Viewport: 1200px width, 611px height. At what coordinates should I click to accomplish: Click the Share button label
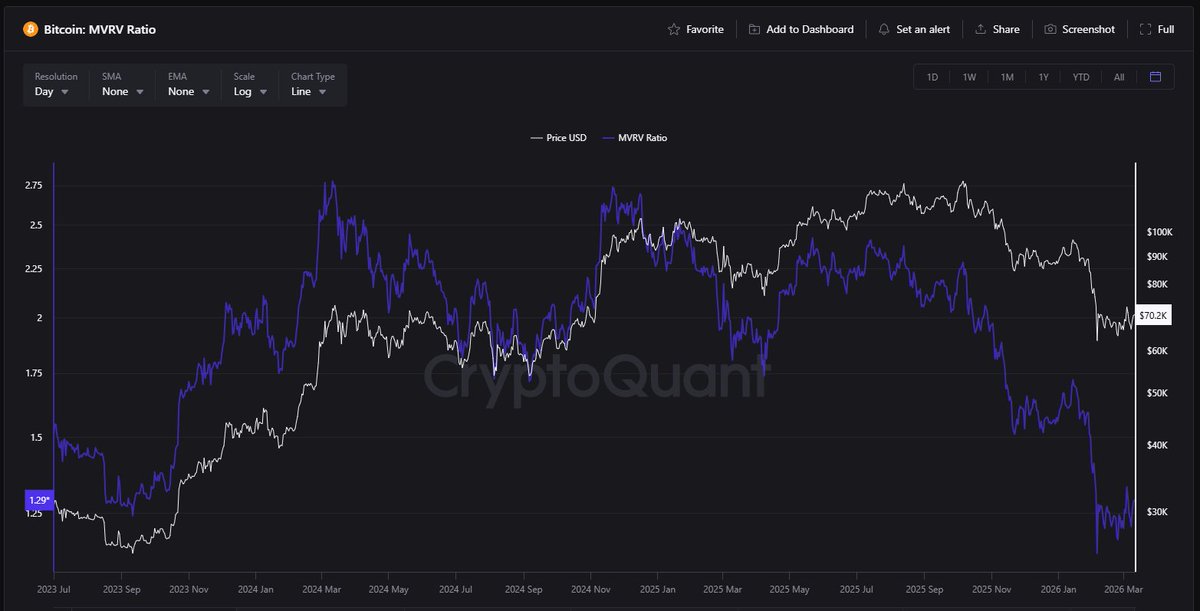[1006, 30]
